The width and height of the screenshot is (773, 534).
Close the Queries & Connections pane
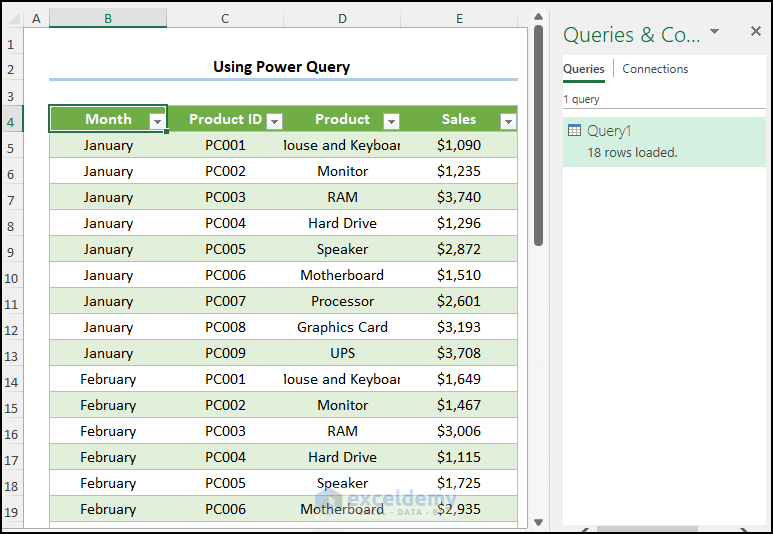click(756, 32)
